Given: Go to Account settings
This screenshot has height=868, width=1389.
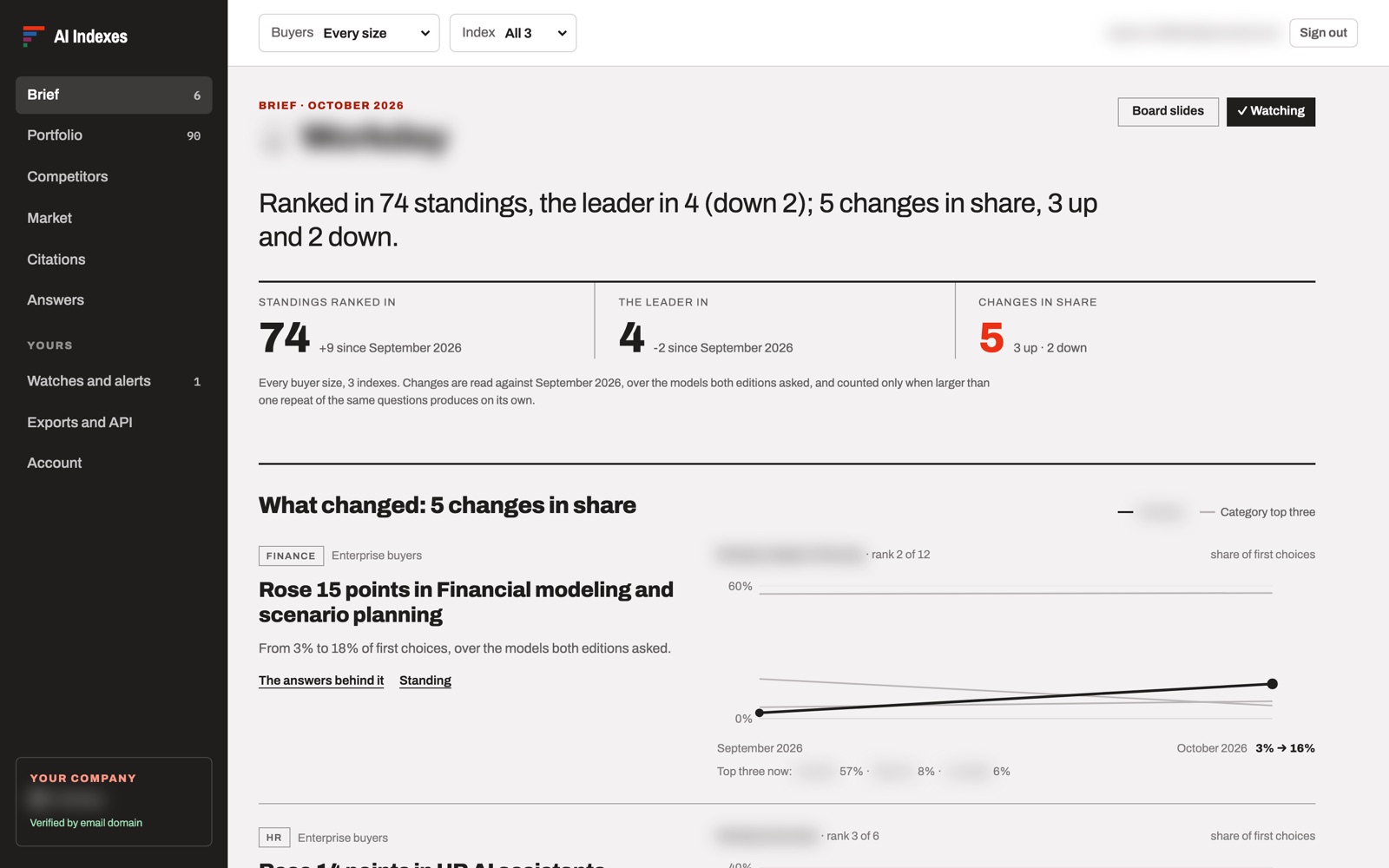Looking at the screenshot, I should 114,463.
